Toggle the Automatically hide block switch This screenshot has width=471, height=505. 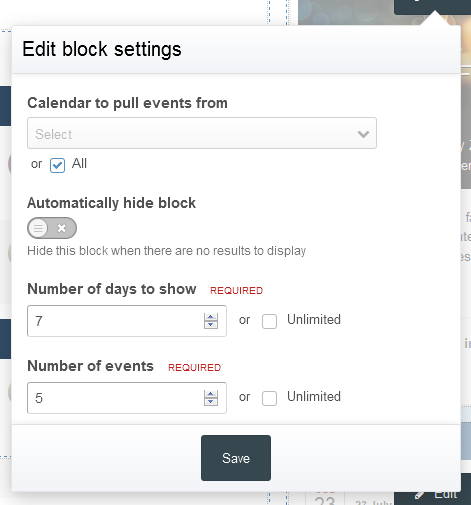[x=52, y=228]
